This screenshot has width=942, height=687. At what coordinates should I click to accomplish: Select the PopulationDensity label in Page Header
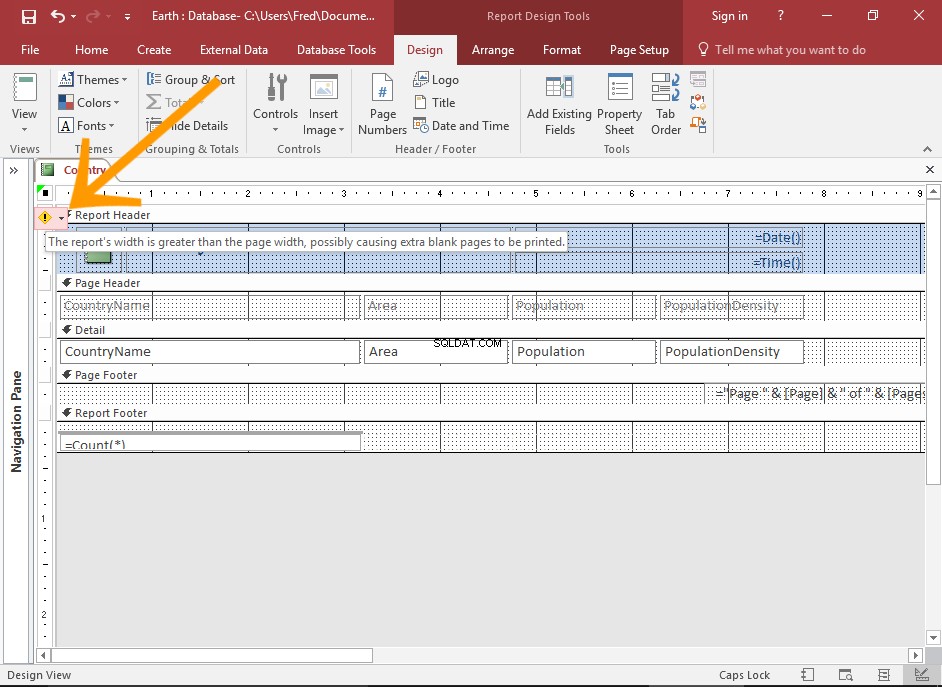click(732, 306)
